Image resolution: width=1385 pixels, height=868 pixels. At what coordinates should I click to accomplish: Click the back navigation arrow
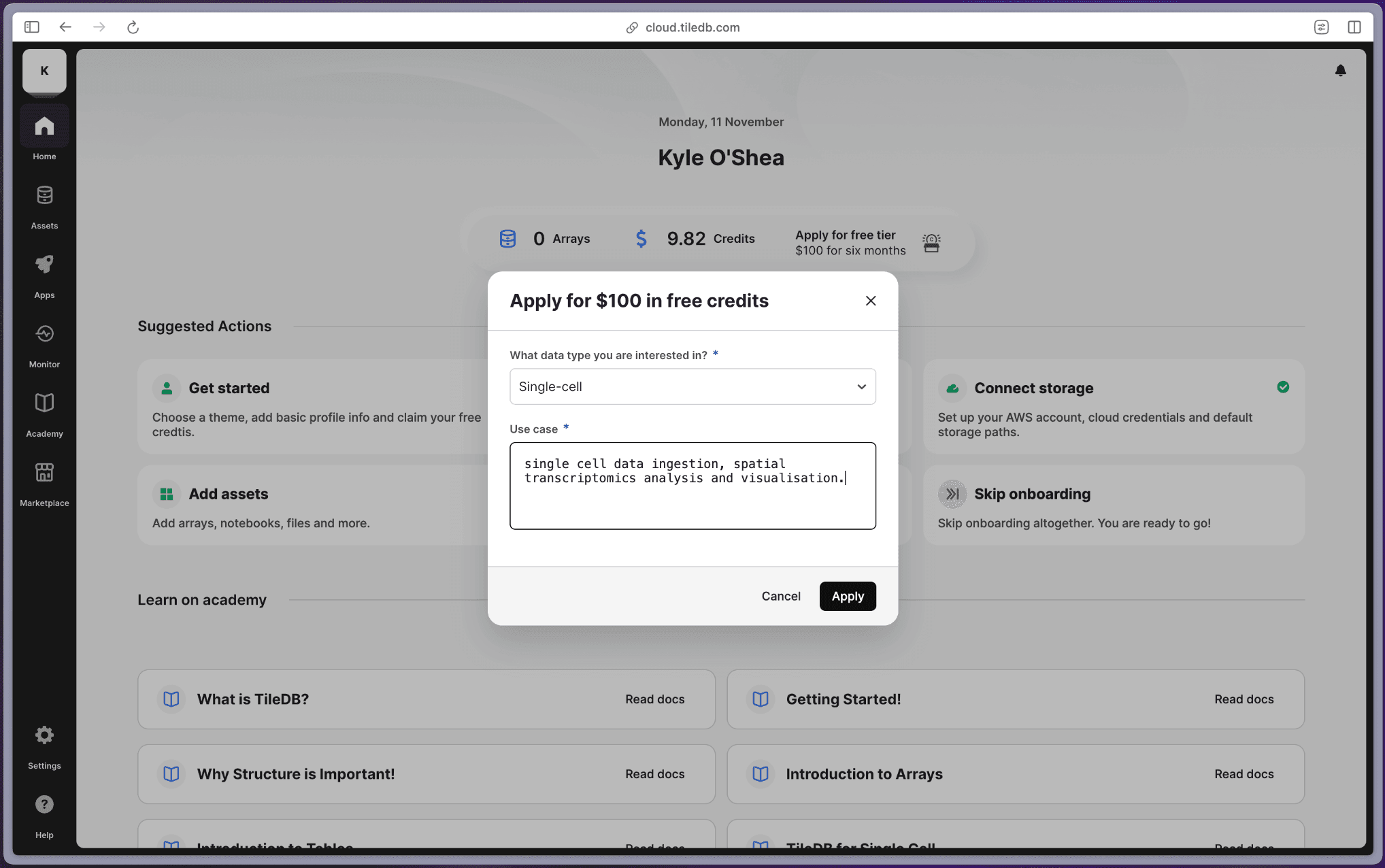tap(65, 27)
